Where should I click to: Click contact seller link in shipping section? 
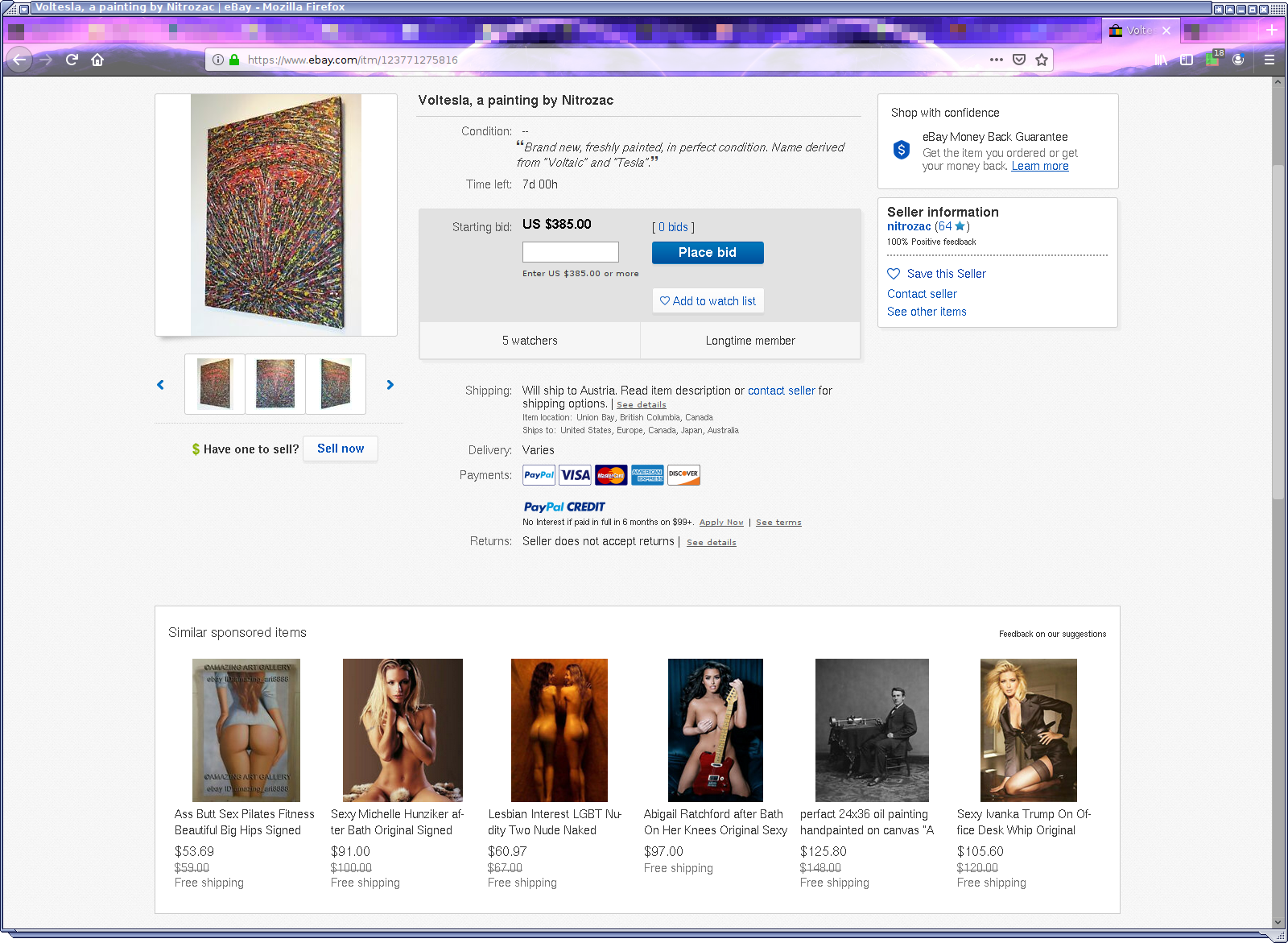(x=781, y=391)
